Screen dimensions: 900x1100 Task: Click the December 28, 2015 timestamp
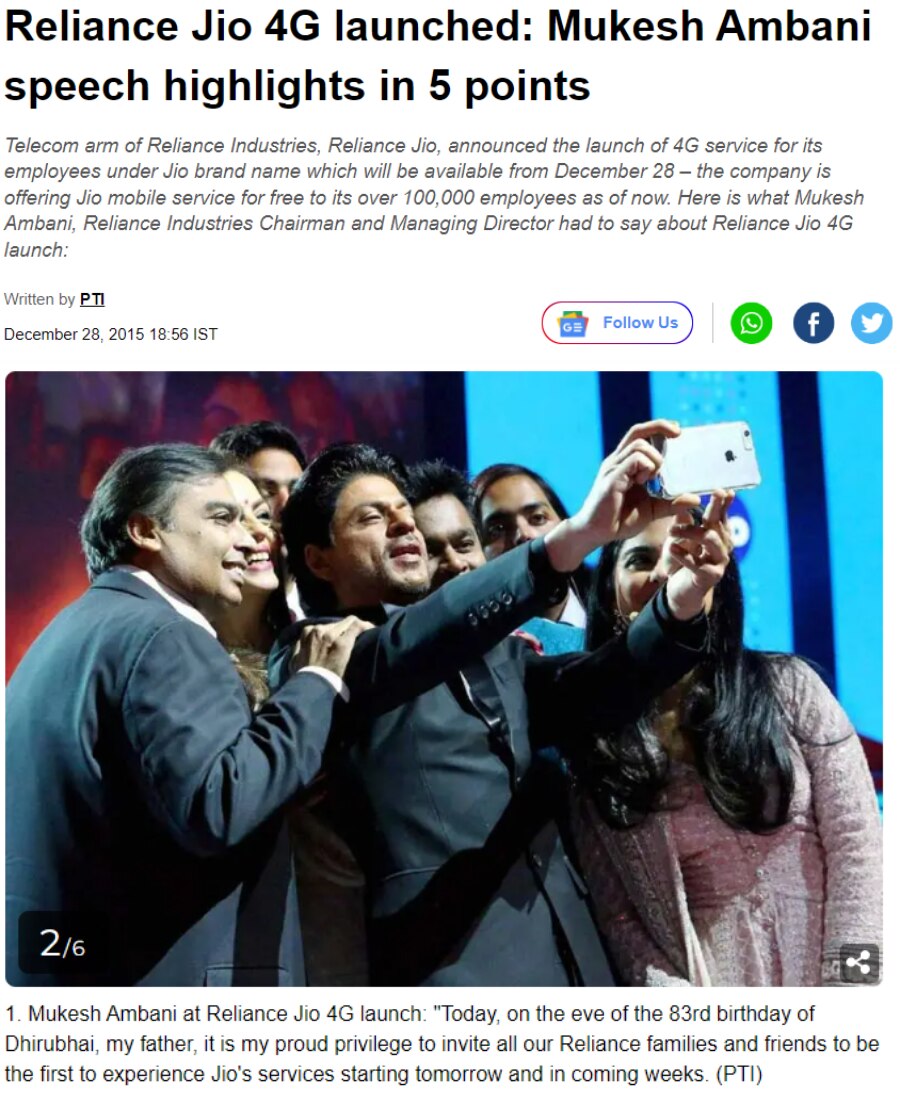pyautogui.click(x=111, y=335)
